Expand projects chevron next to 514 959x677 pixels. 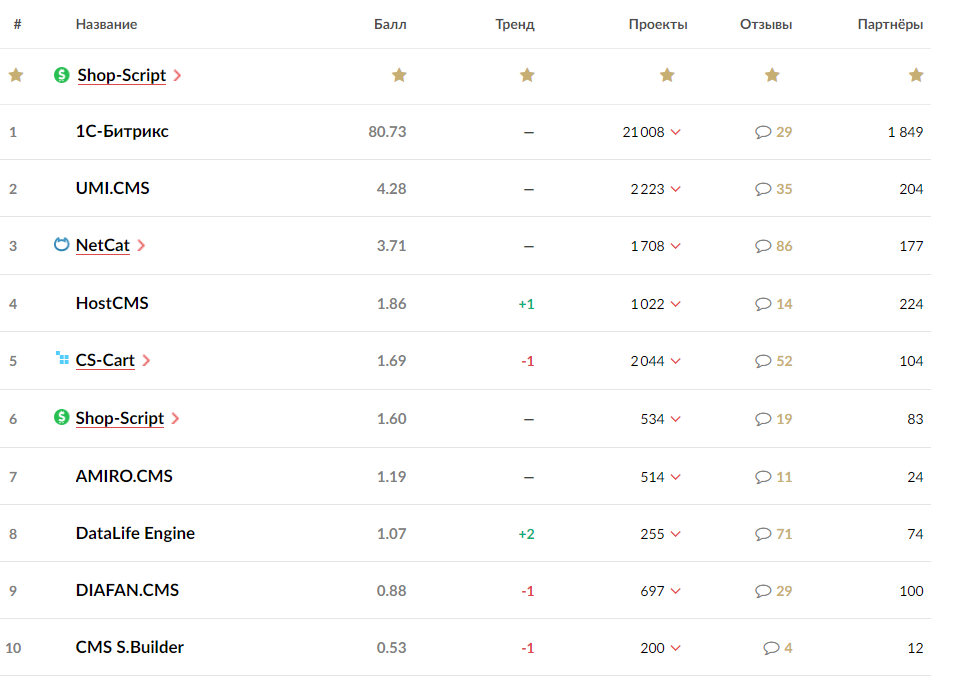675,477
